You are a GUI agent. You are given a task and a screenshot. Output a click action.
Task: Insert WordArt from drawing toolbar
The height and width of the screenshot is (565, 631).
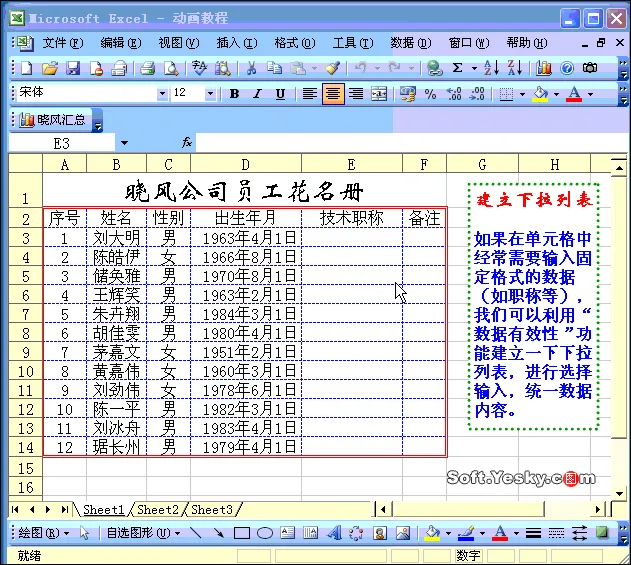tap(334, 534)
